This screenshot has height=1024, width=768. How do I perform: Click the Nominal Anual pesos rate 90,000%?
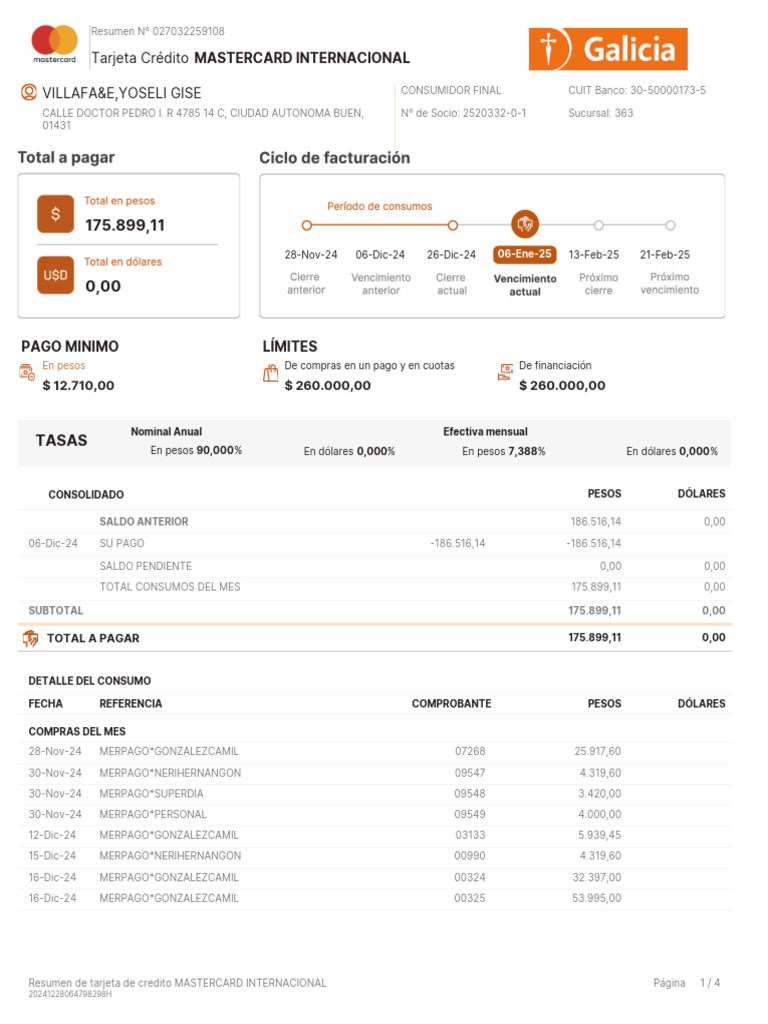[x=219, y=450]
